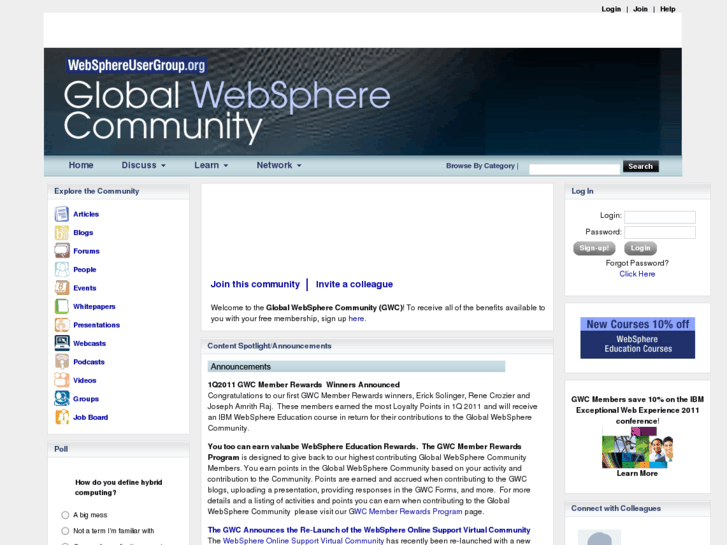
Task: Click the colleague avatar in Connect with Colleagues
Action: [x=599, y=537]
